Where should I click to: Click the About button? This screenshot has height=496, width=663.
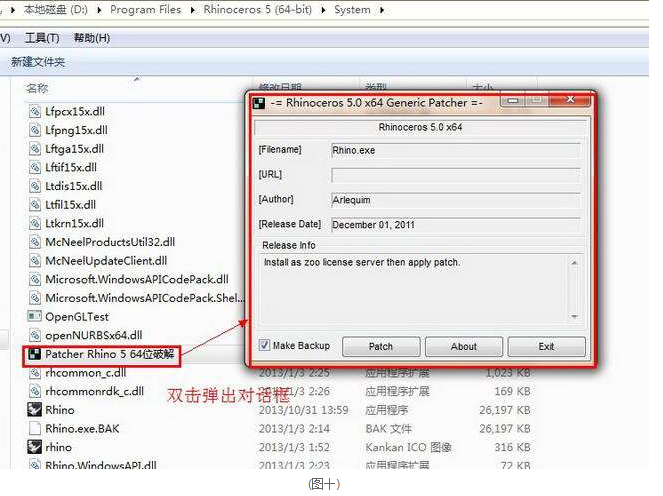pyautogui.click(x=464, y=347)
